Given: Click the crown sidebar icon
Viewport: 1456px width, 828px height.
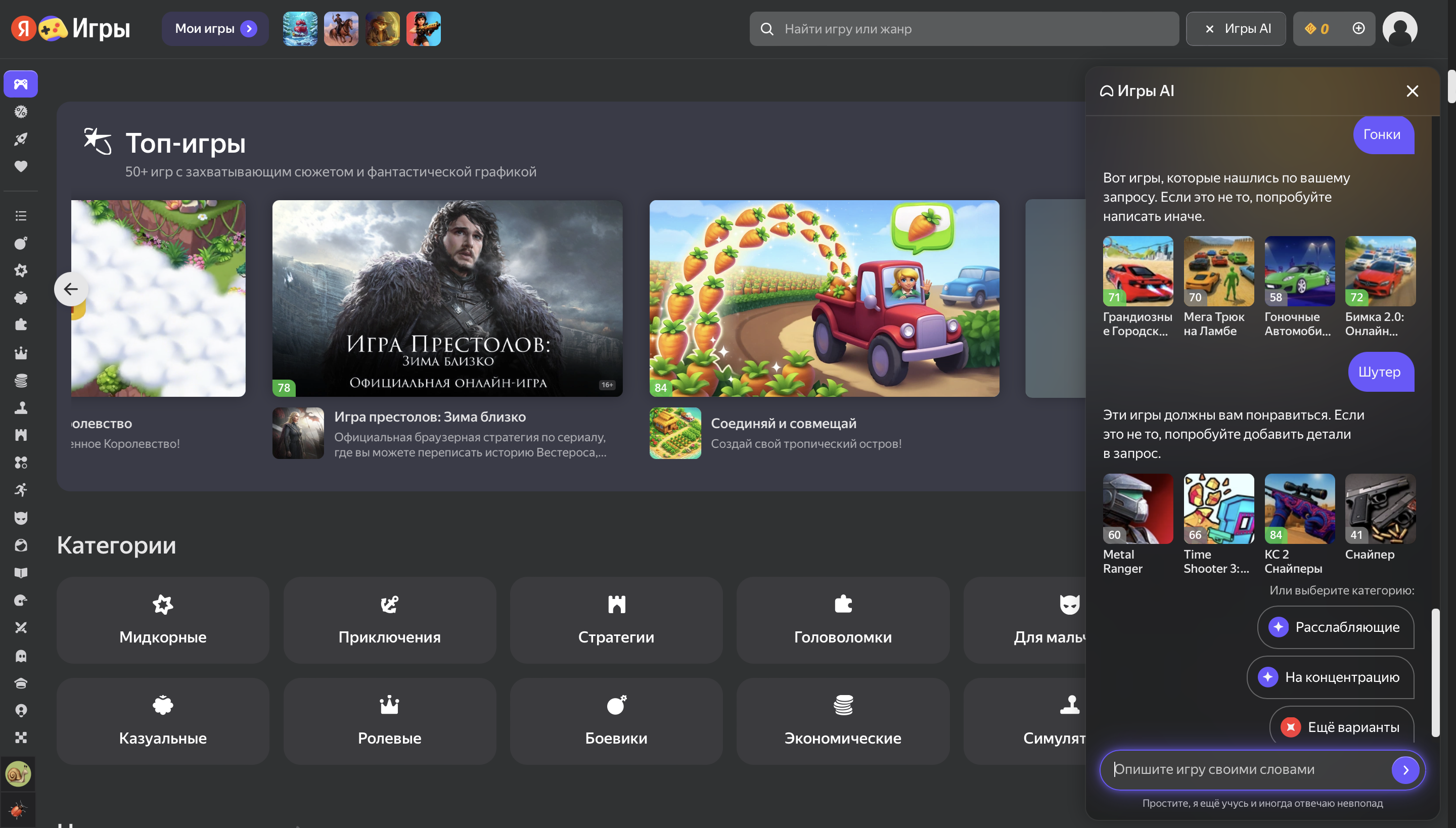Looking at the screenshot, I should point(21,353).
